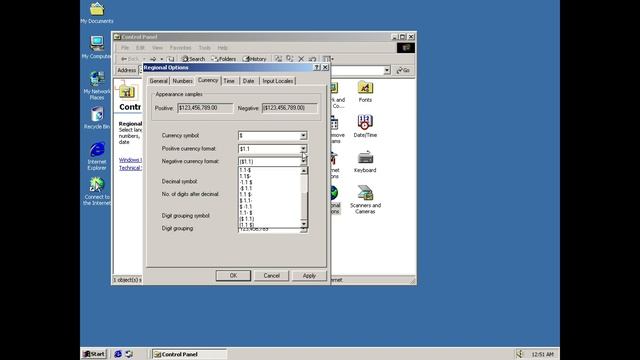Choose the "$ -1.1" format option

(246, 207)
